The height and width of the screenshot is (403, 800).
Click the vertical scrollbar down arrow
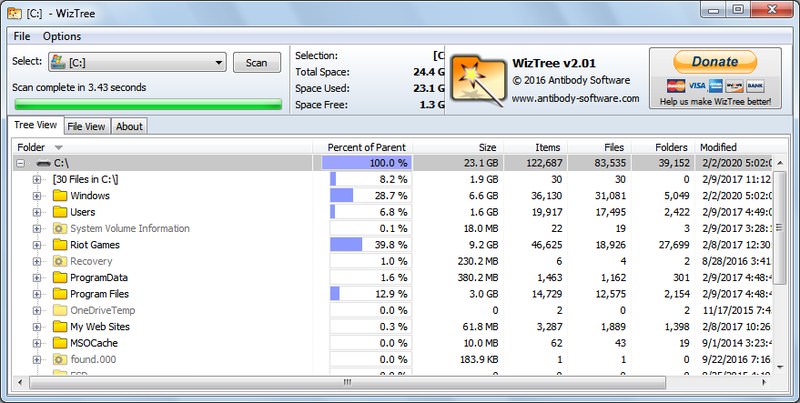click(780, 367)
